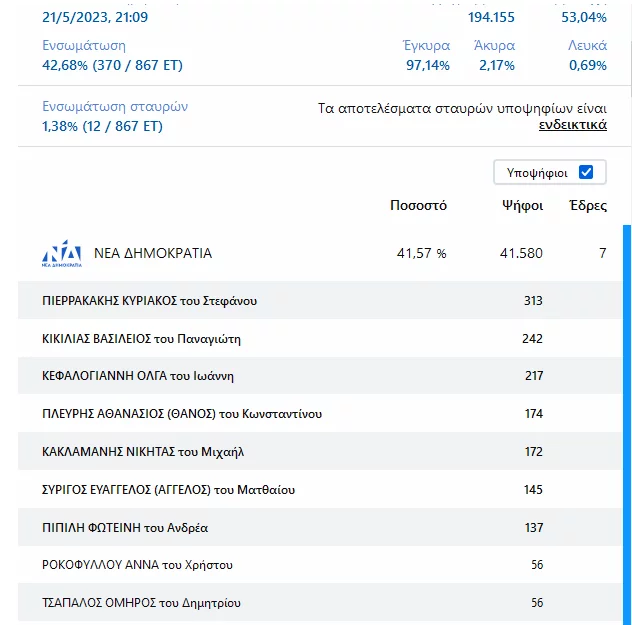
Task: Click the Έδρες column header
Action: (587, 206)
